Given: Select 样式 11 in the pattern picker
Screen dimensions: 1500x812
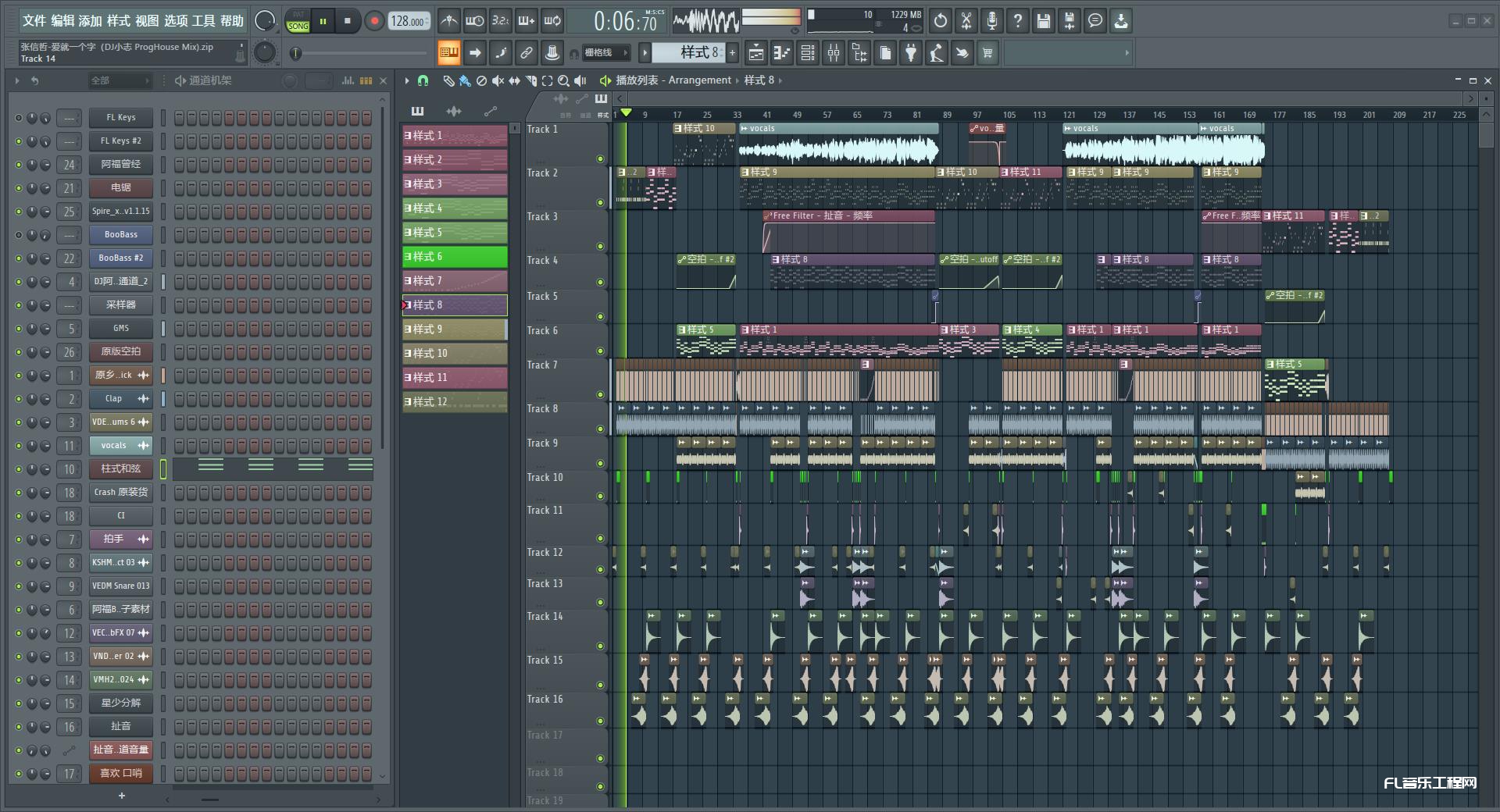Looking at the screenshot, I should click(455, 378).
